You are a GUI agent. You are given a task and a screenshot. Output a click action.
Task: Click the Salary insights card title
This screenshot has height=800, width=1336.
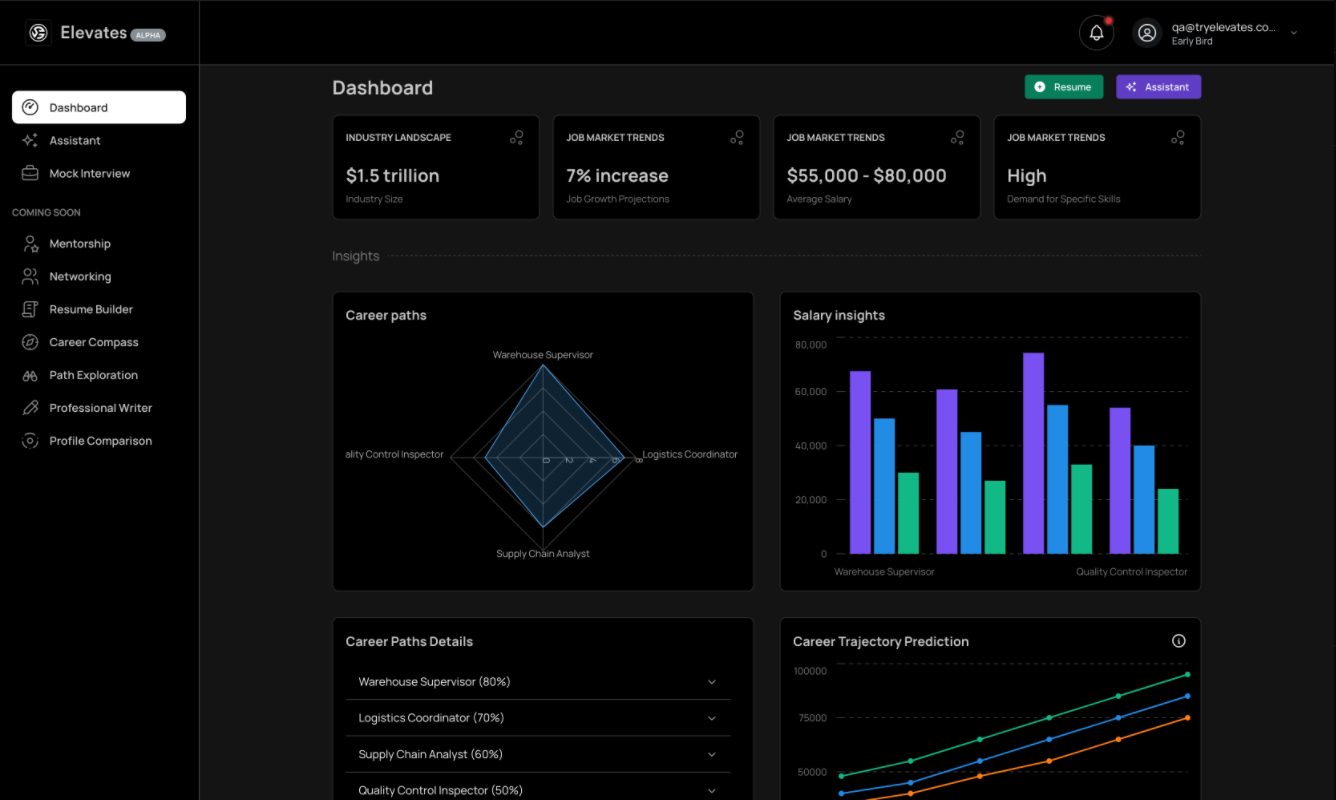coord(839,315)
